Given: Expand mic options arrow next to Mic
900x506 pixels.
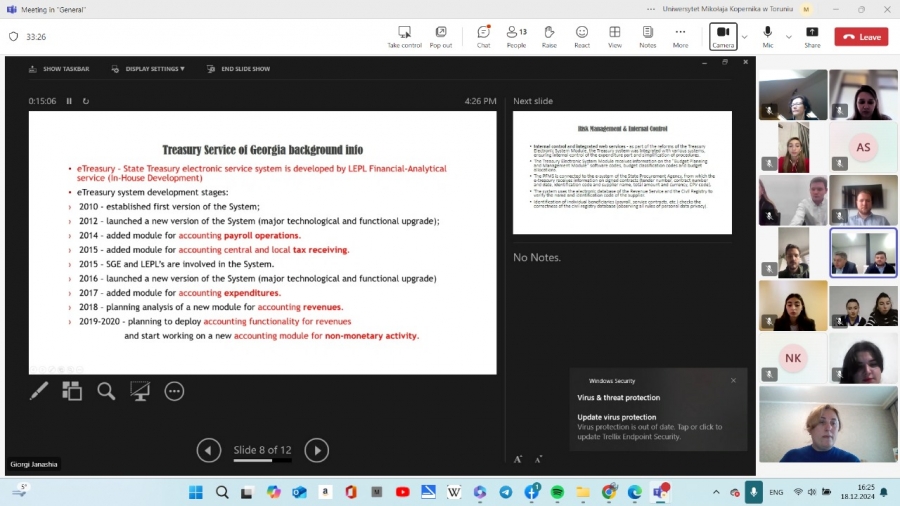Looking at the screenshot, I should pyautogui.click(x=789, y=37).
